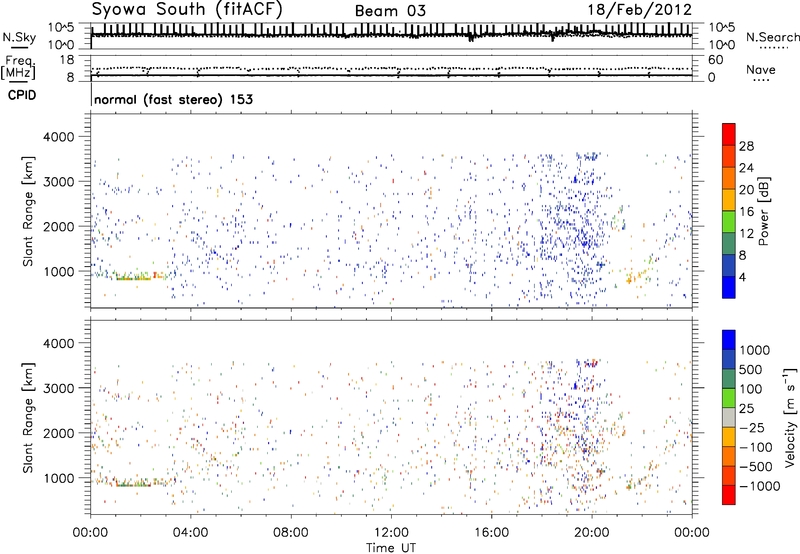Viewport: 800px width, 554px height.
Task: Click the '4' tick on the power colorbar
Action: [742, 278]
